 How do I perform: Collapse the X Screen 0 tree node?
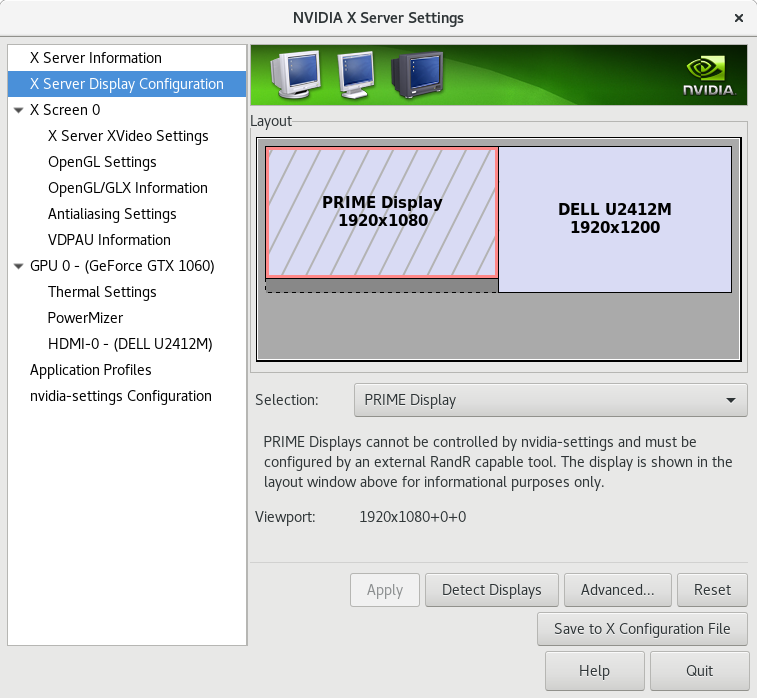19,110
